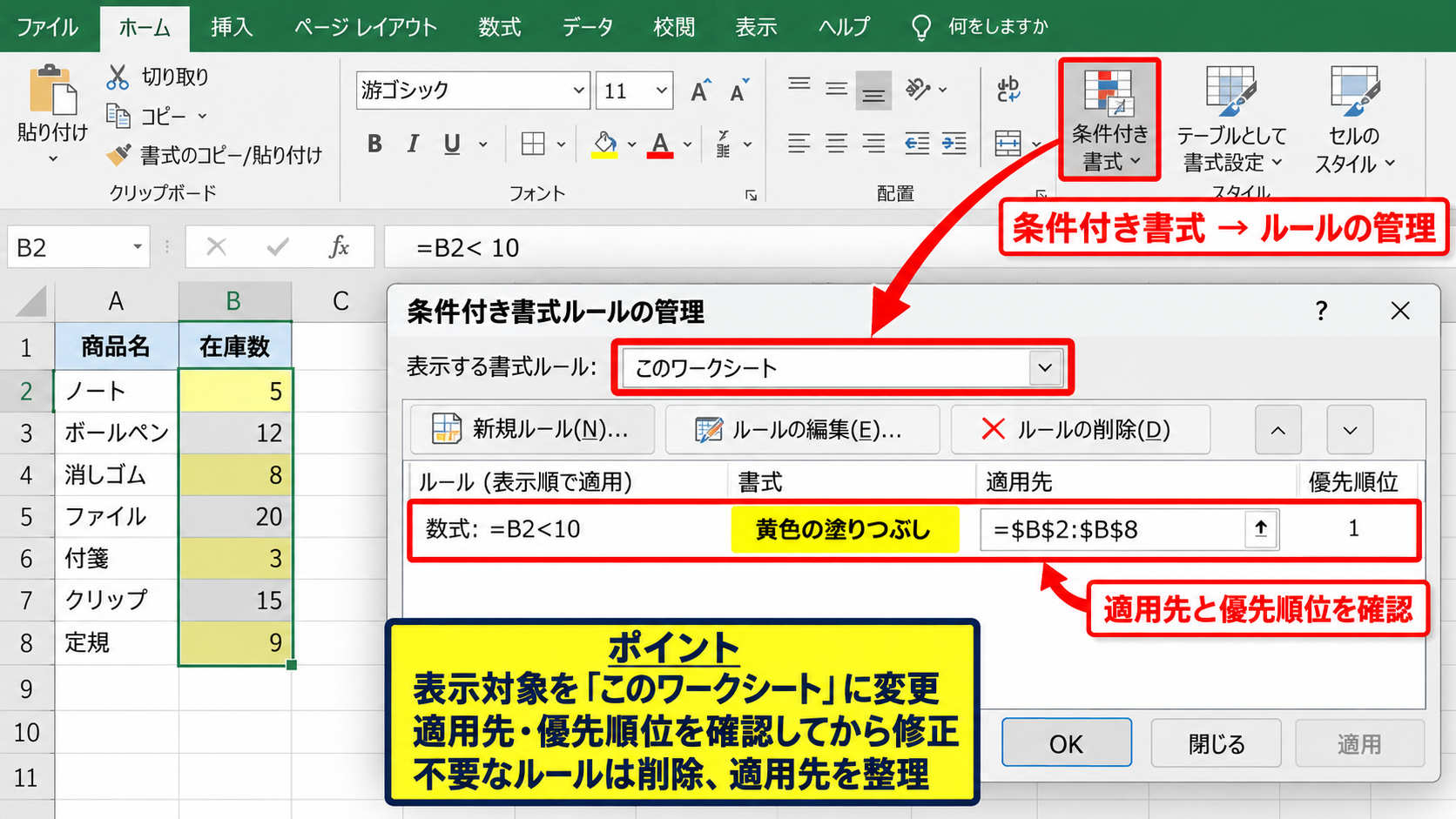This screenshot has width=1456, height=819.
Task: Toggle Underline formatting
Action: coord(451,144)
